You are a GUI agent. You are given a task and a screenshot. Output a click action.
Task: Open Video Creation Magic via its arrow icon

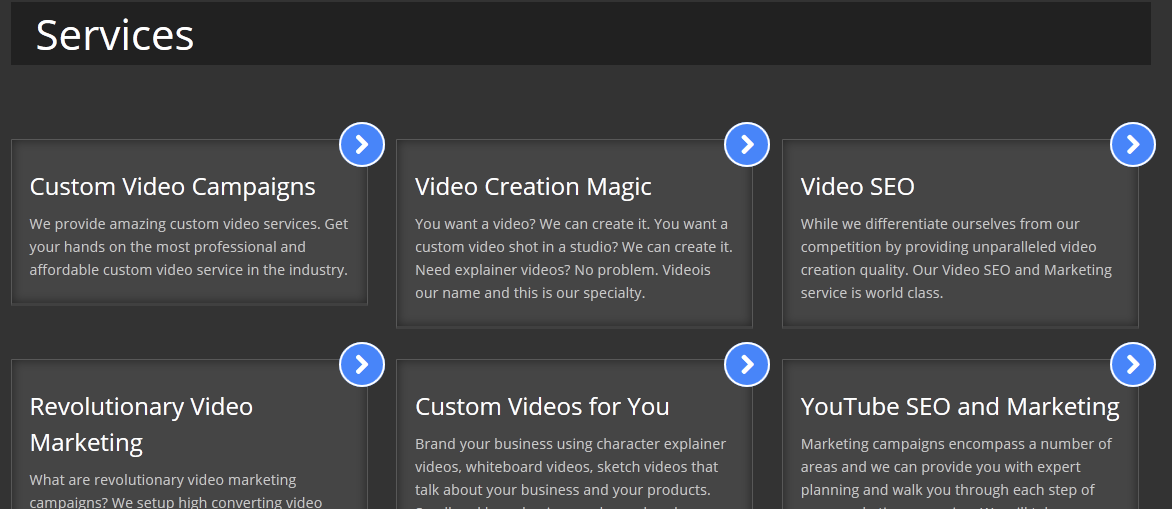pos(747,145)
